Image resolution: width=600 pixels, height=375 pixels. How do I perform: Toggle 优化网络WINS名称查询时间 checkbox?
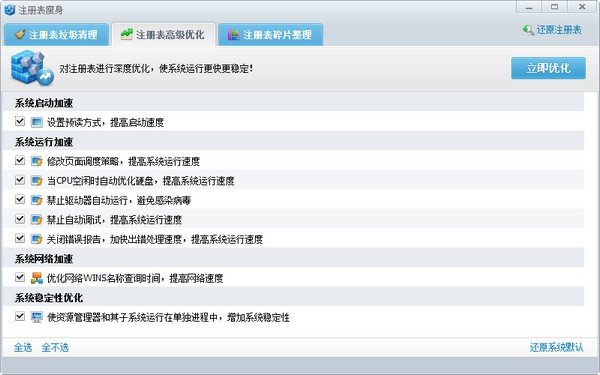pos(20,277)
